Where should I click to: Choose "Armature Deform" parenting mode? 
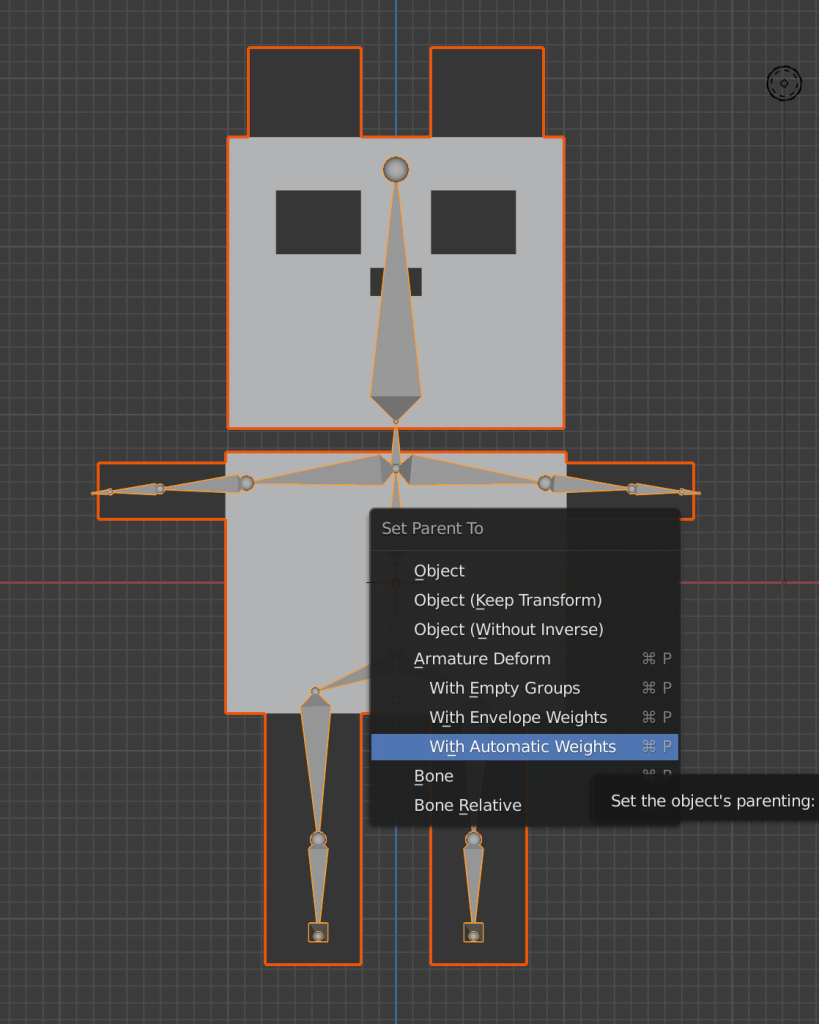click(482, 658)
